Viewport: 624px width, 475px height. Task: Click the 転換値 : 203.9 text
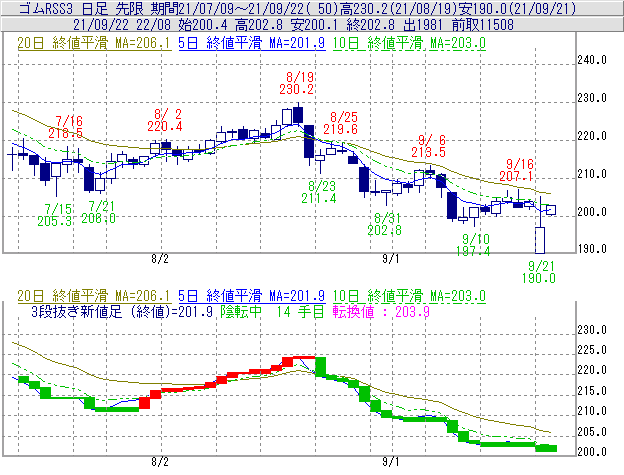click(x=381, y=311)
